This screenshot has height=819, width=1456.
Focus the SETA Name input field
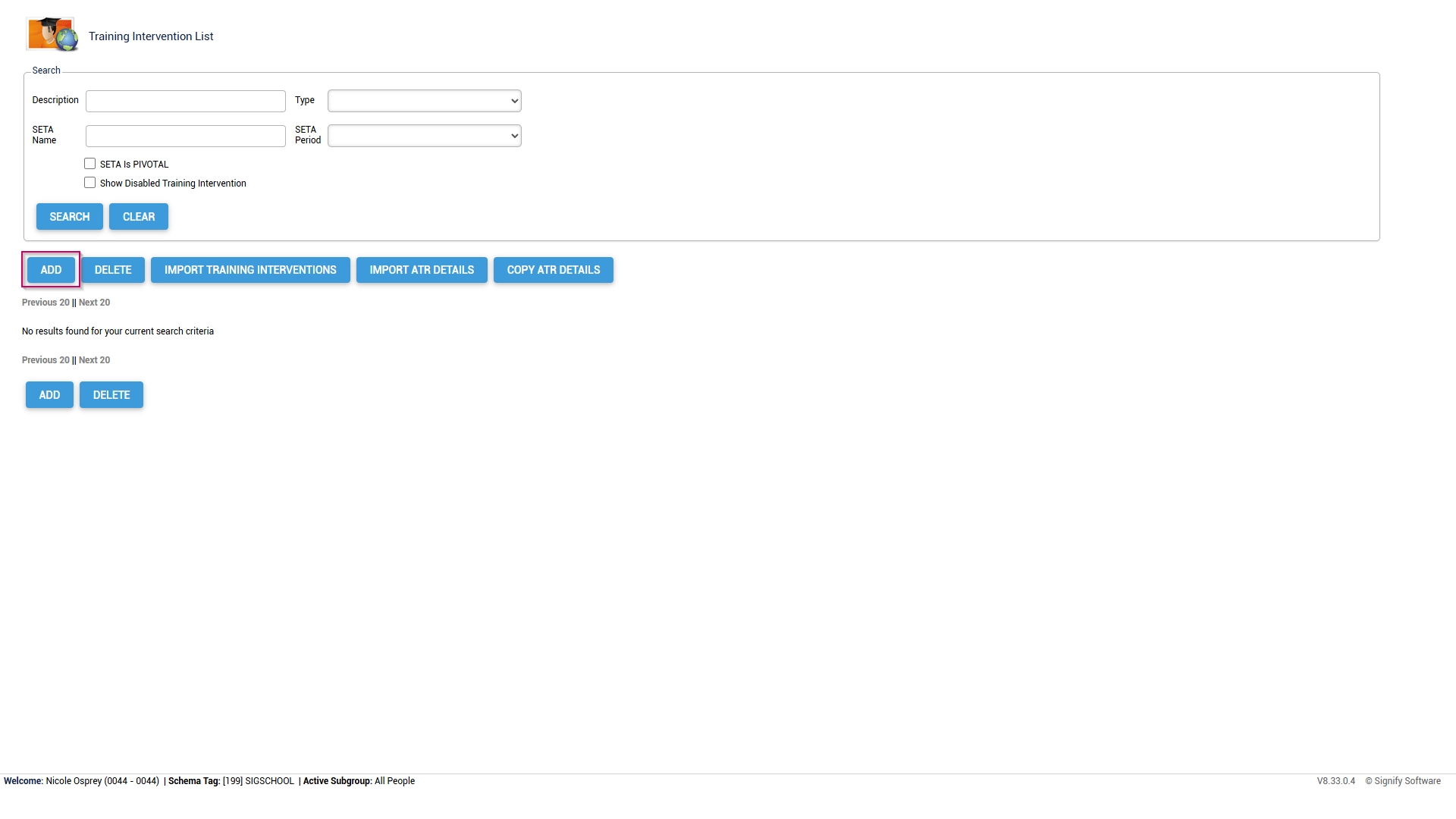click(186, 136)
